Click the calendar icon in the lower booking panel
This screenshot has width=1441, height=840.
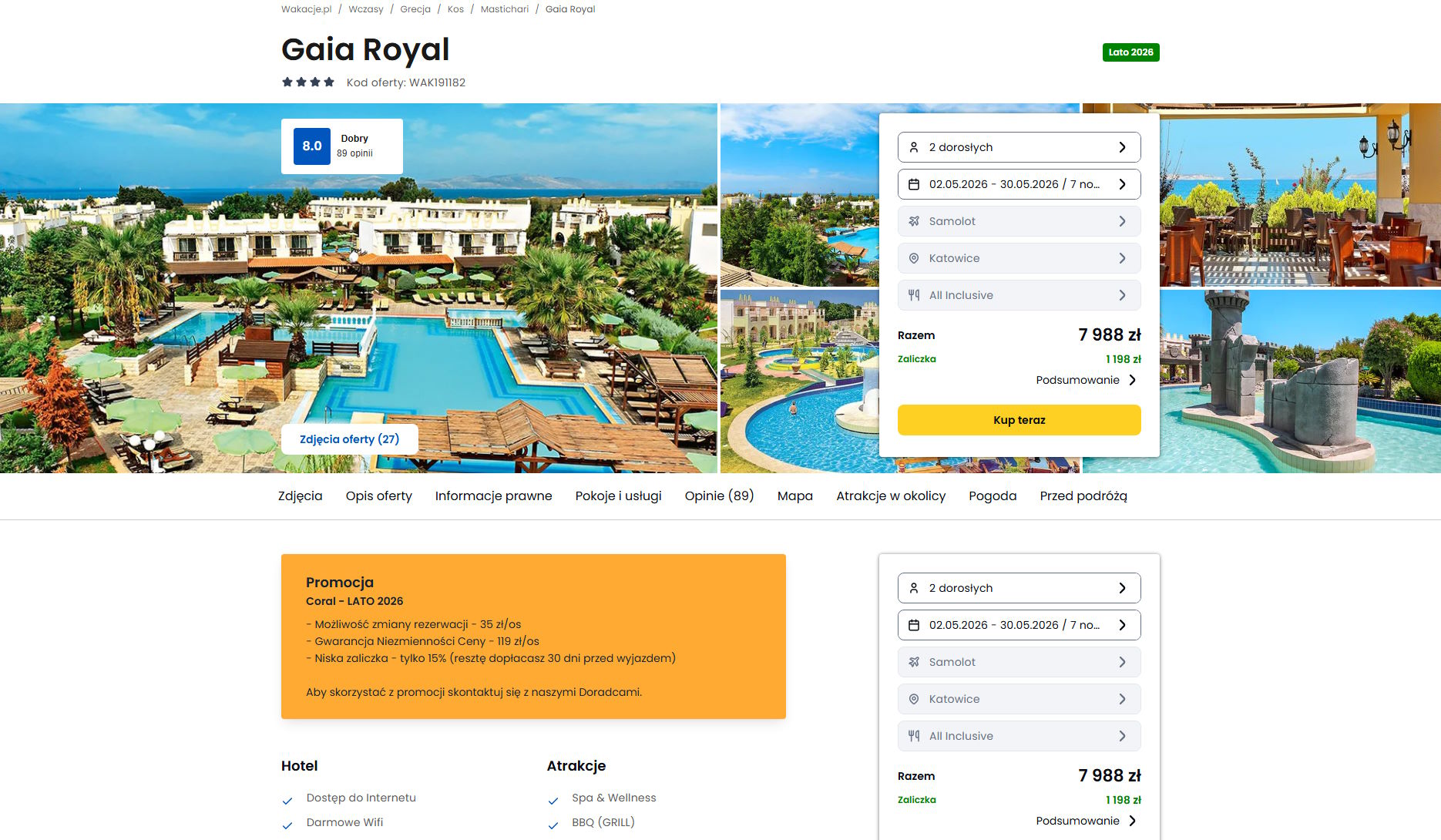pyautogui.click(x=914, y=625)
